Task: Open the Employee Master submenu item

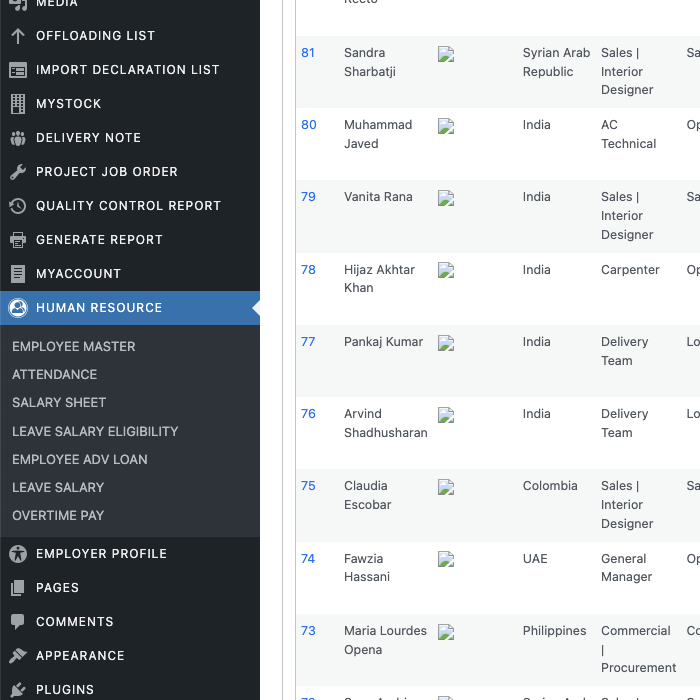Action: tap(74, 347)
